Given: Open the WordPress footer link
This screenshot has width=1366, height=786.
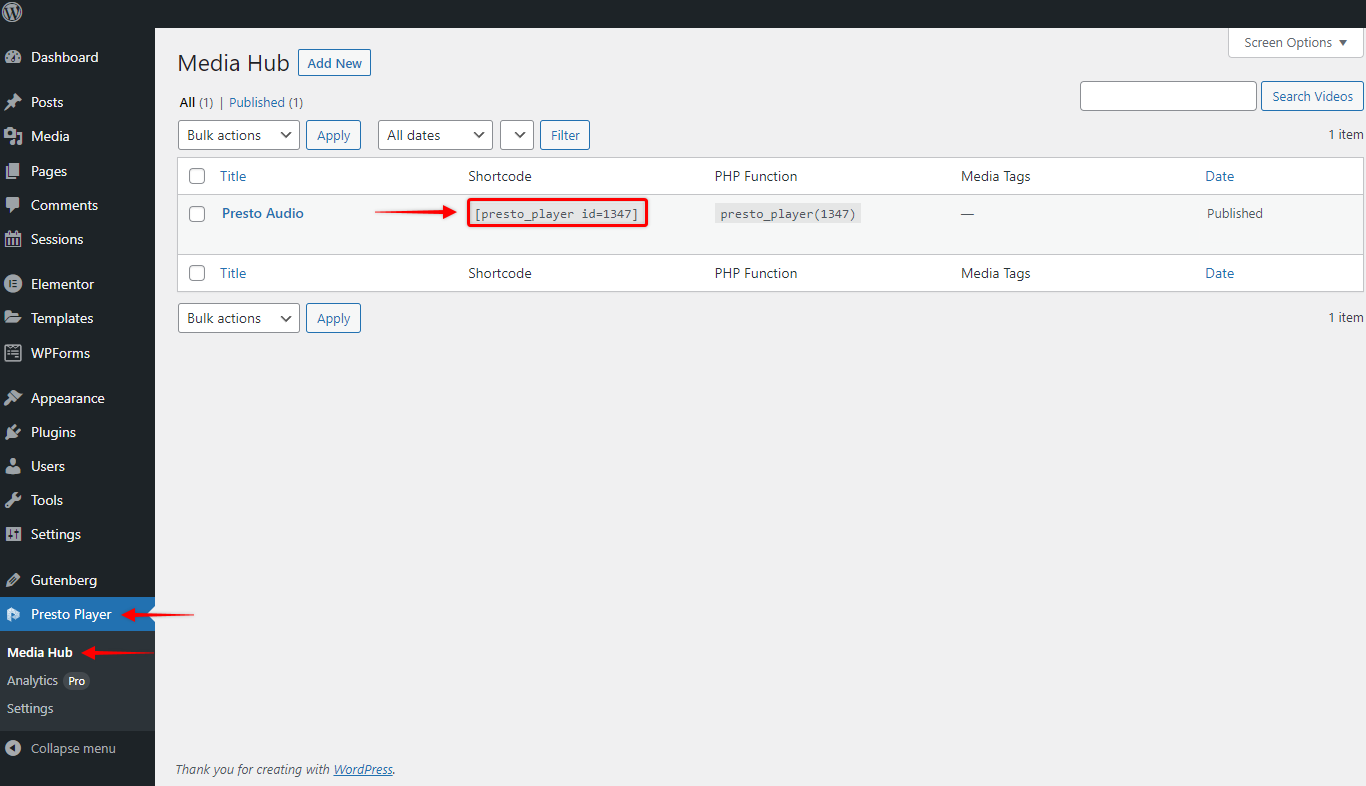Looking at the screenshot, I should pos(363,769).
